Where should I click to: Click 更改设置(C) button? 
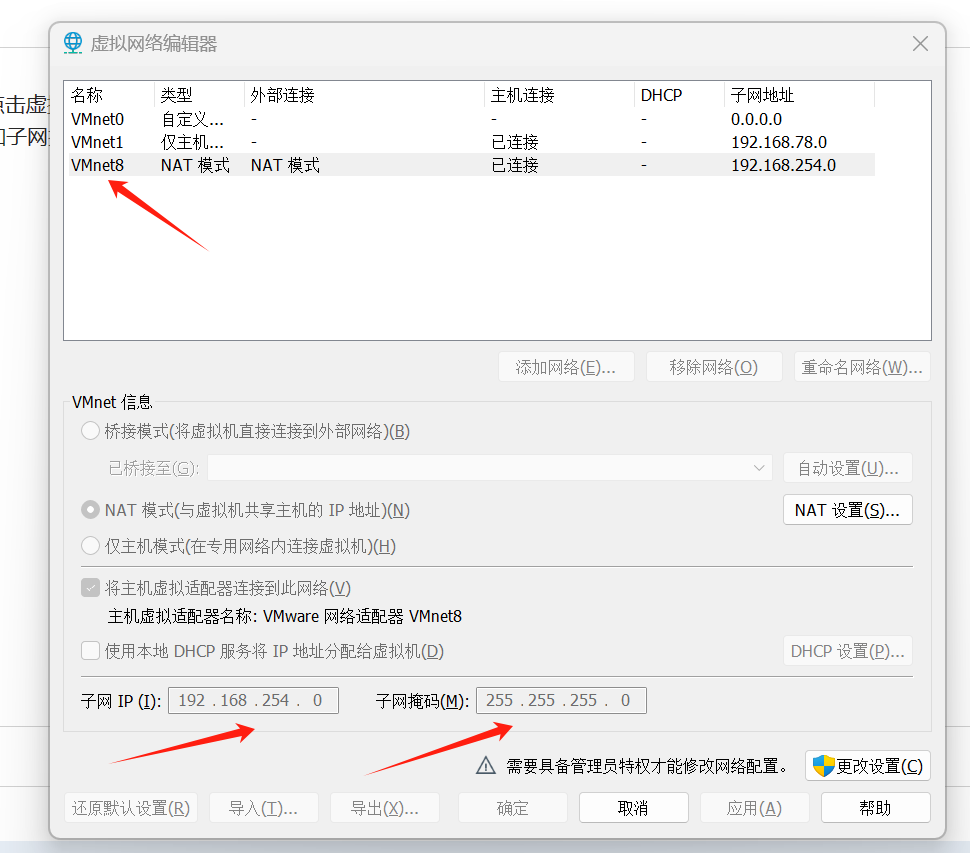click(868, 766)
